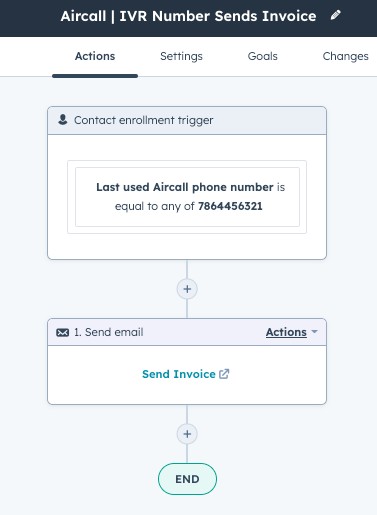Click the END node
Viewport: 377px width, 515px height.
coord(187,479)
